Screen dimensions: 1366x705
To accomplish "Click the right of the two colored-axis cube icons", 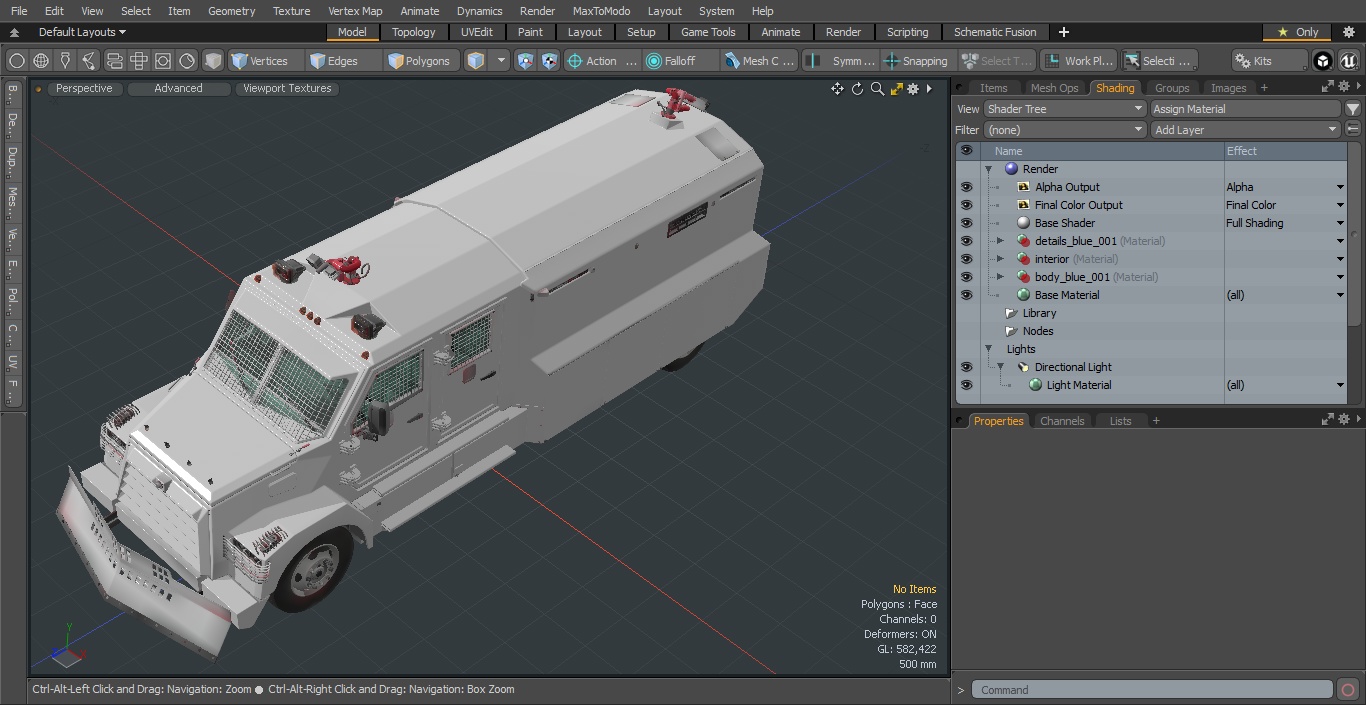I will point(550,61).
